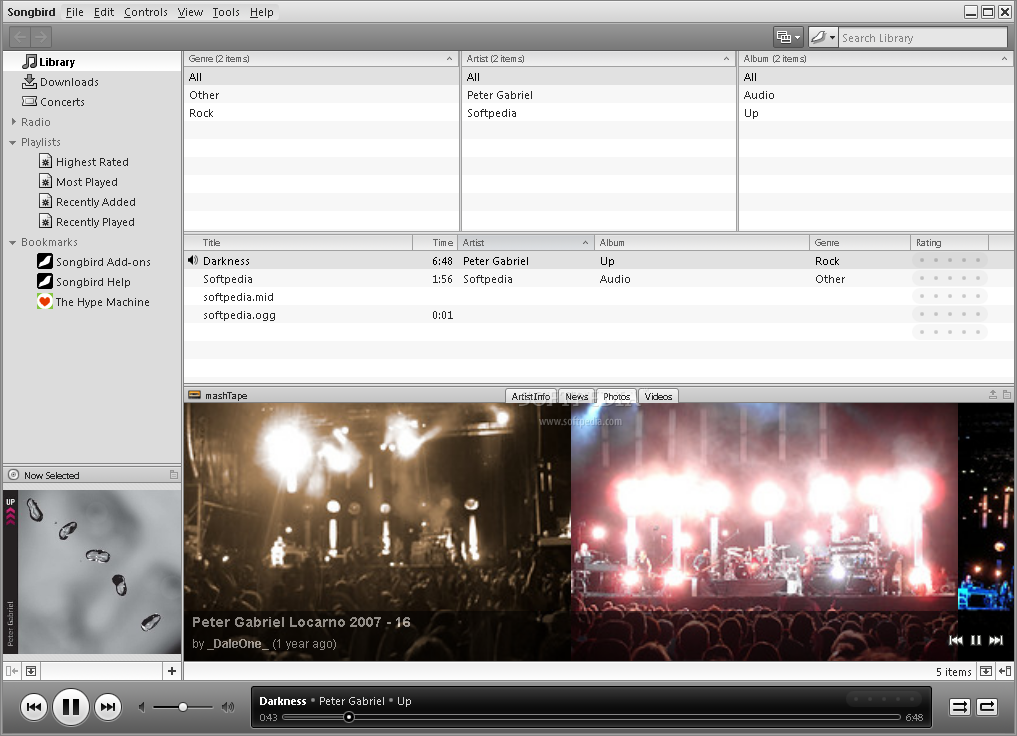This screenshot has width=1017, height=736.
Task: Filter by artist Softpedia
Action: point(598,113)
